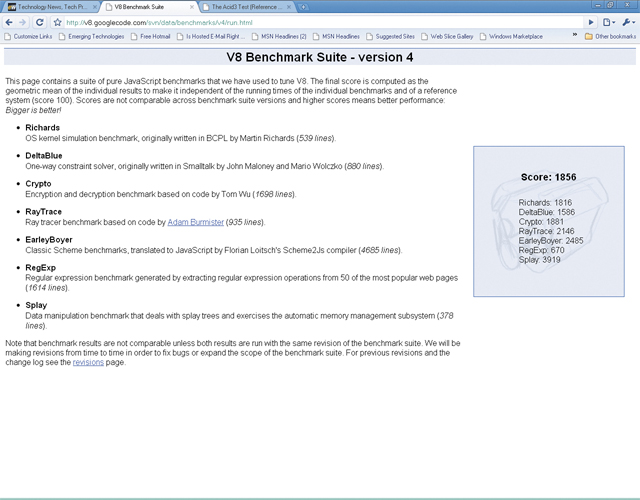Click the Richards benchmark heading

click(42, 127)
